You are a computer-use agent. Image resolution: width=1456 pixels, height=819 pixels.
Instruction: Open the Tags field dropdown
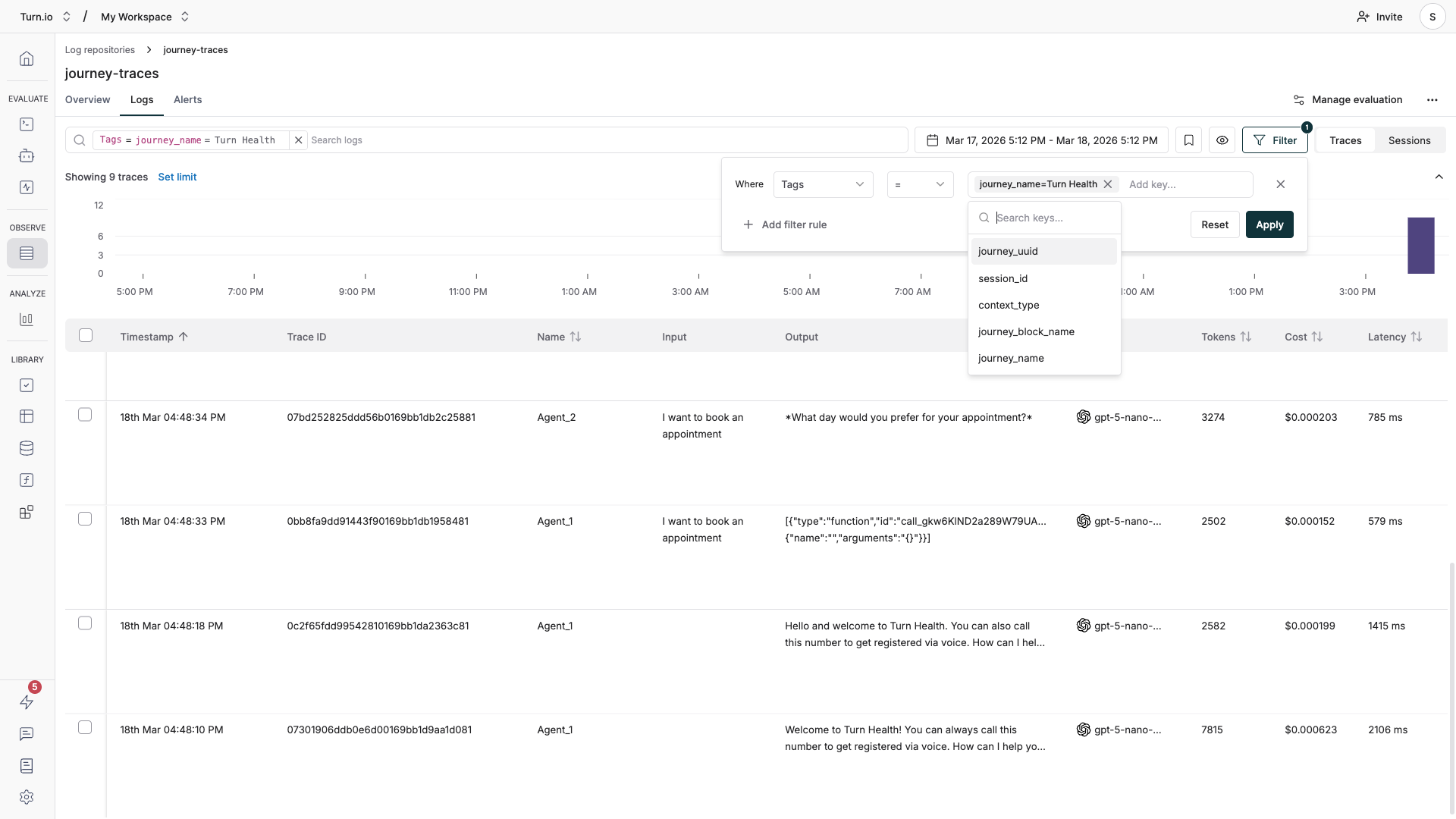coord(823,184)
